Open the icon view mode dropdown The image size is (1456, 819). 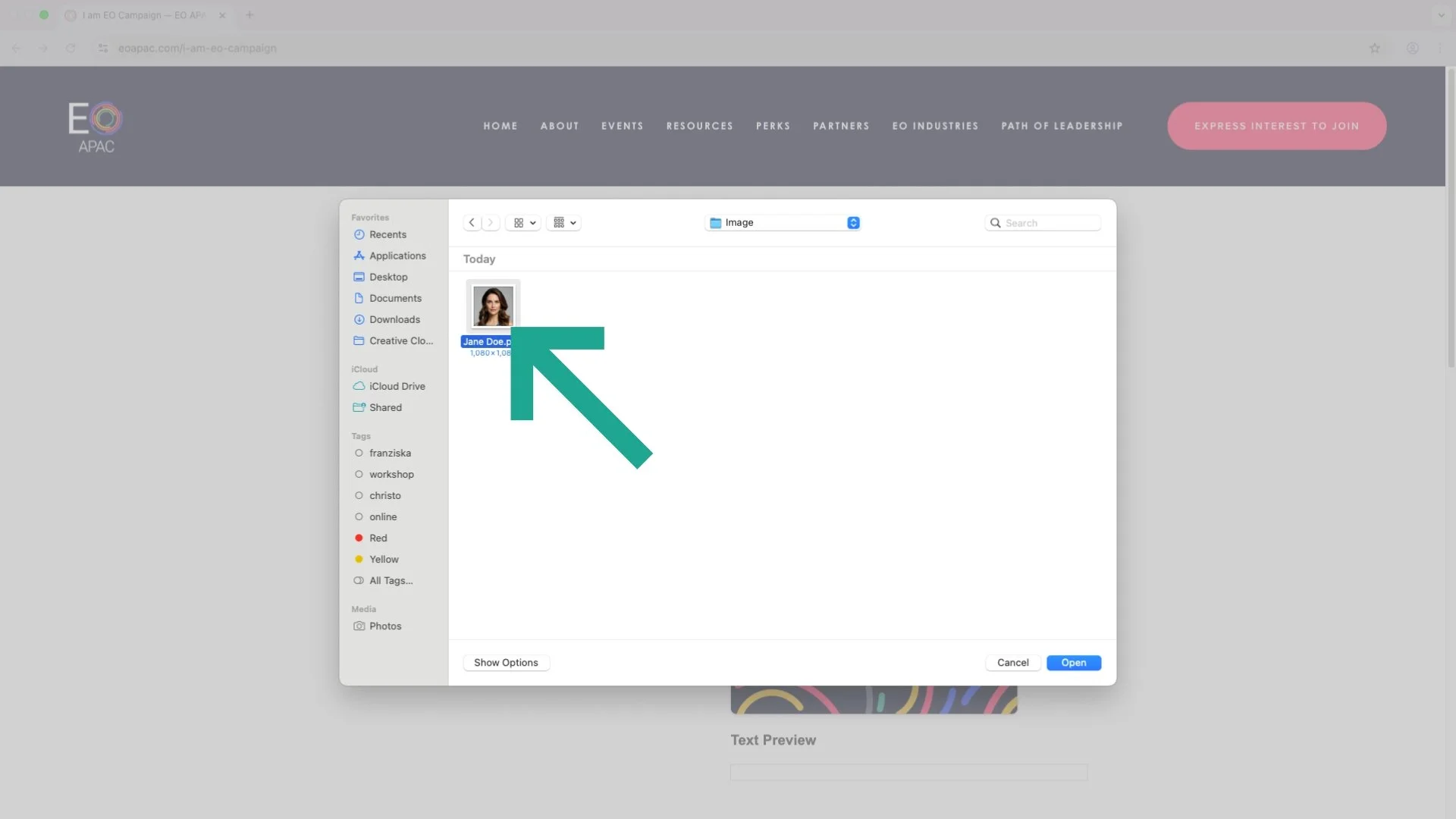click(524, 223)
